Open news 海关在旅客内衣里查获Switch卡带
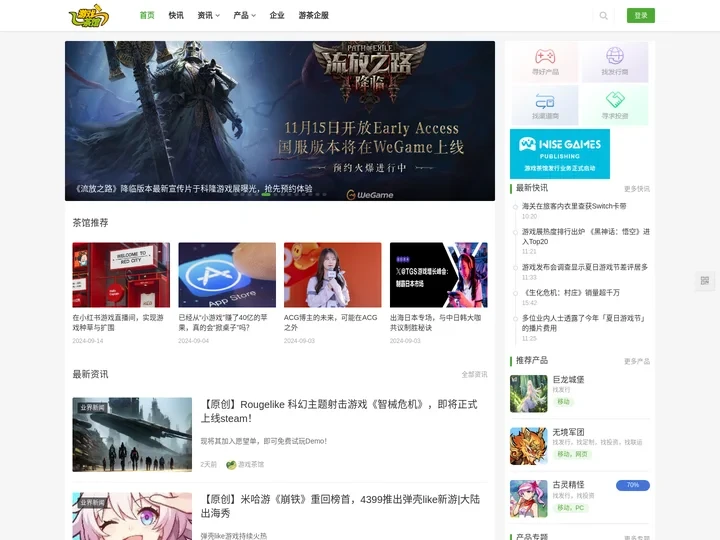 574,206
